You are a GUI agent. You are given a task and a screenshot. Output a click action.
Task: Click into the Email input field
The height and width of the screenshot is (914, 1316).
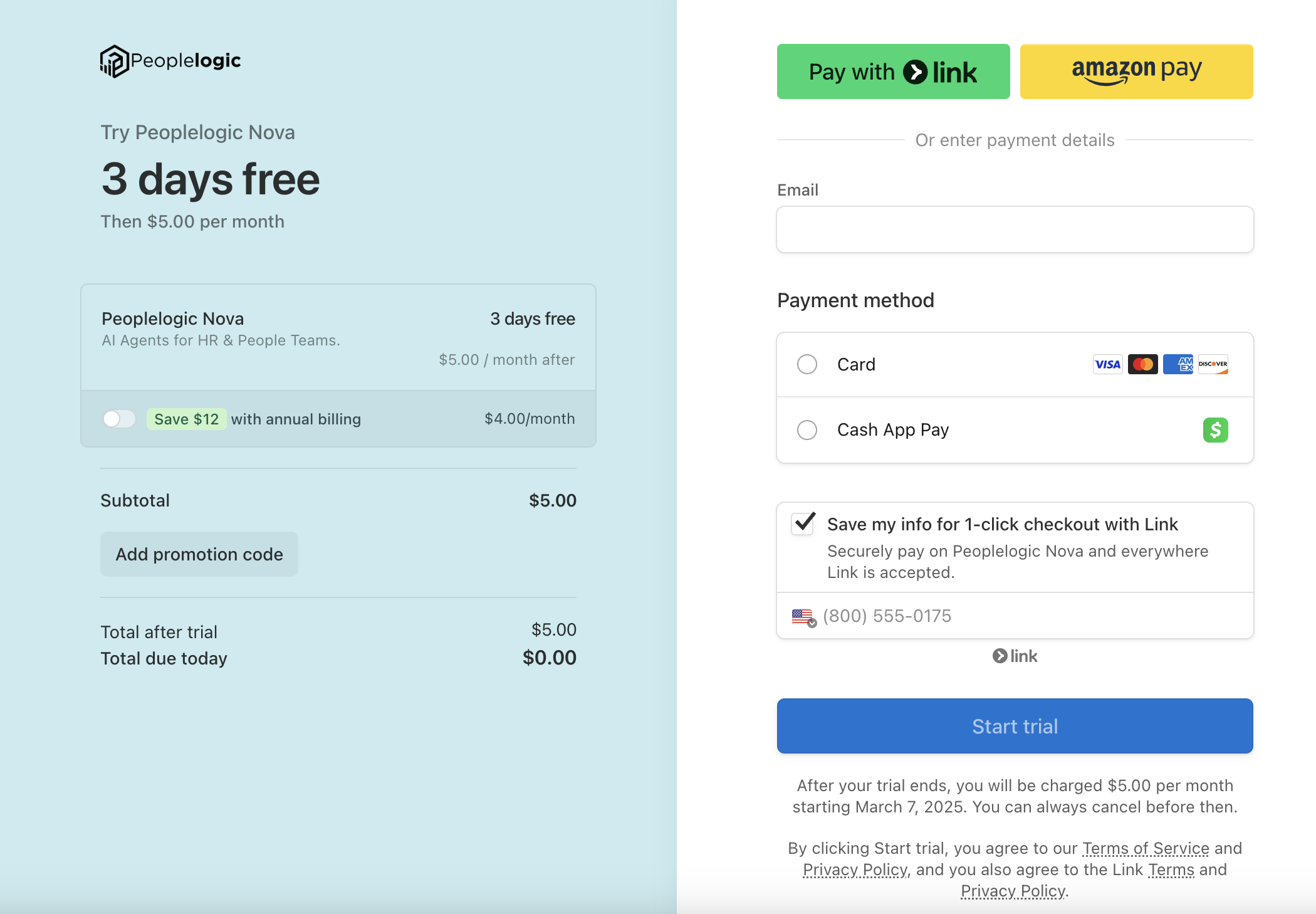click(1015, 229)
